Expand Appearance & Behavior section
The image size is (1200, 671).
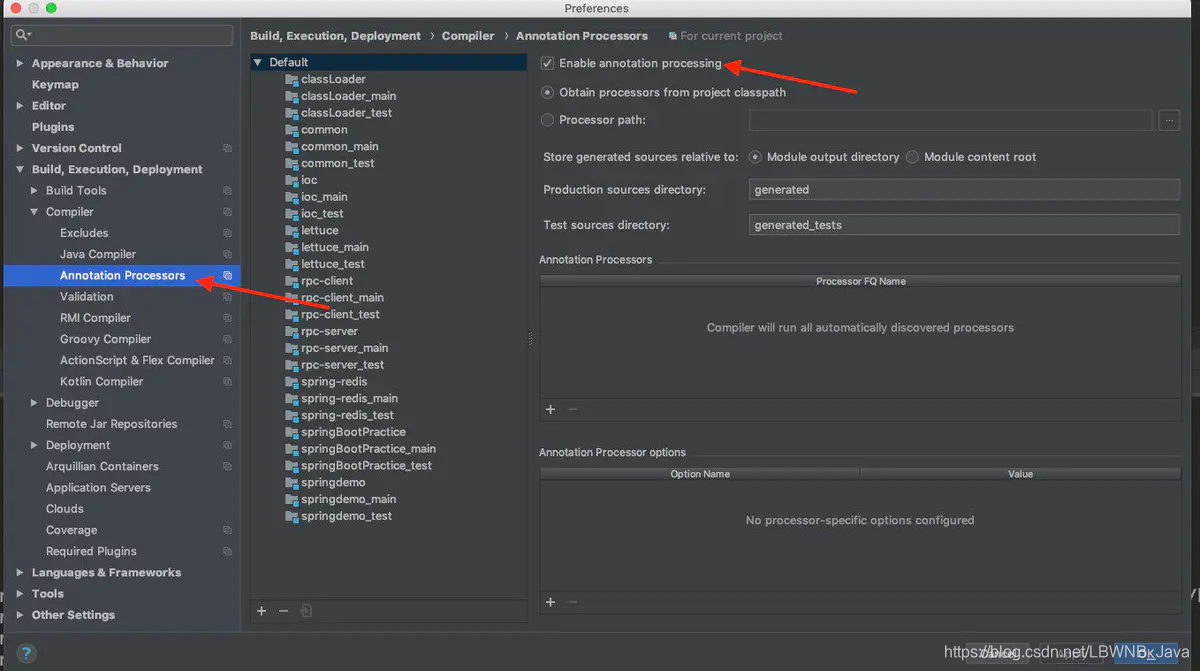(20, 63)
